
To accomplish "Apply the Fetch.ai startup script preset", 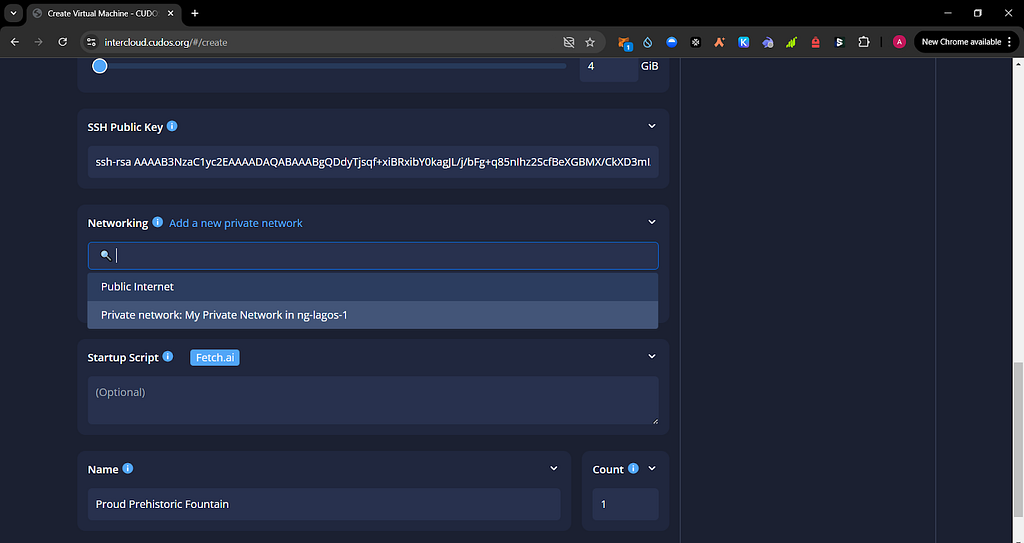I will pyautogui.click(x=215, y=357).
